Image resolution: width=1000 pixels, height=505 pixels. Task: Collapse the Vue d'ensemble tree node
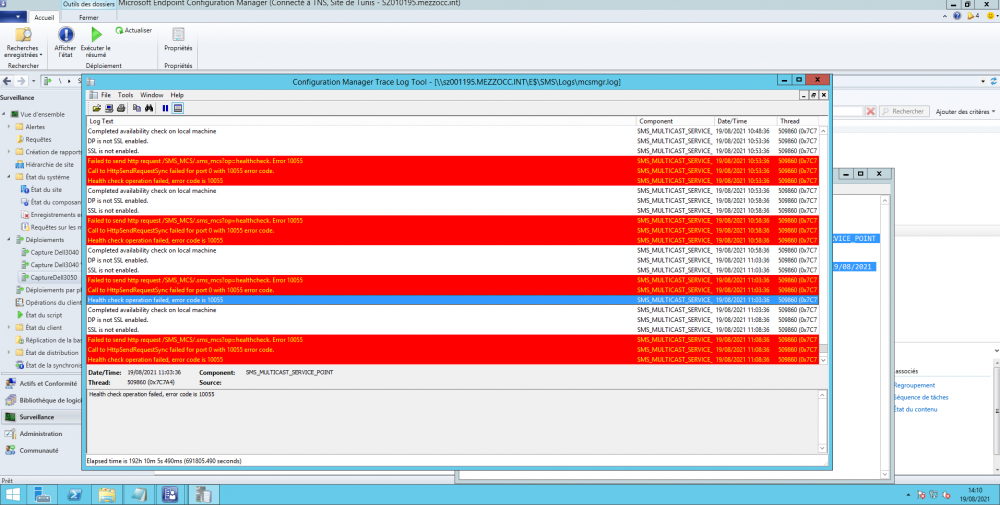tap(4, 114)
